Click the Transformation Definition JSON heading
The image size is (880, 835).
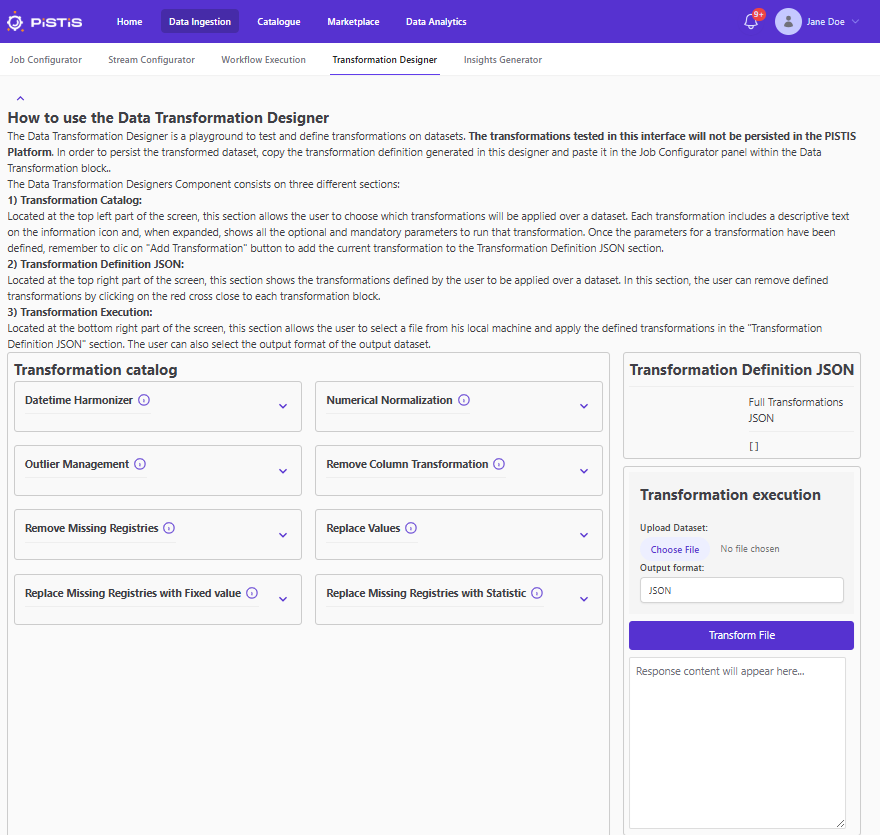[741, 370]
